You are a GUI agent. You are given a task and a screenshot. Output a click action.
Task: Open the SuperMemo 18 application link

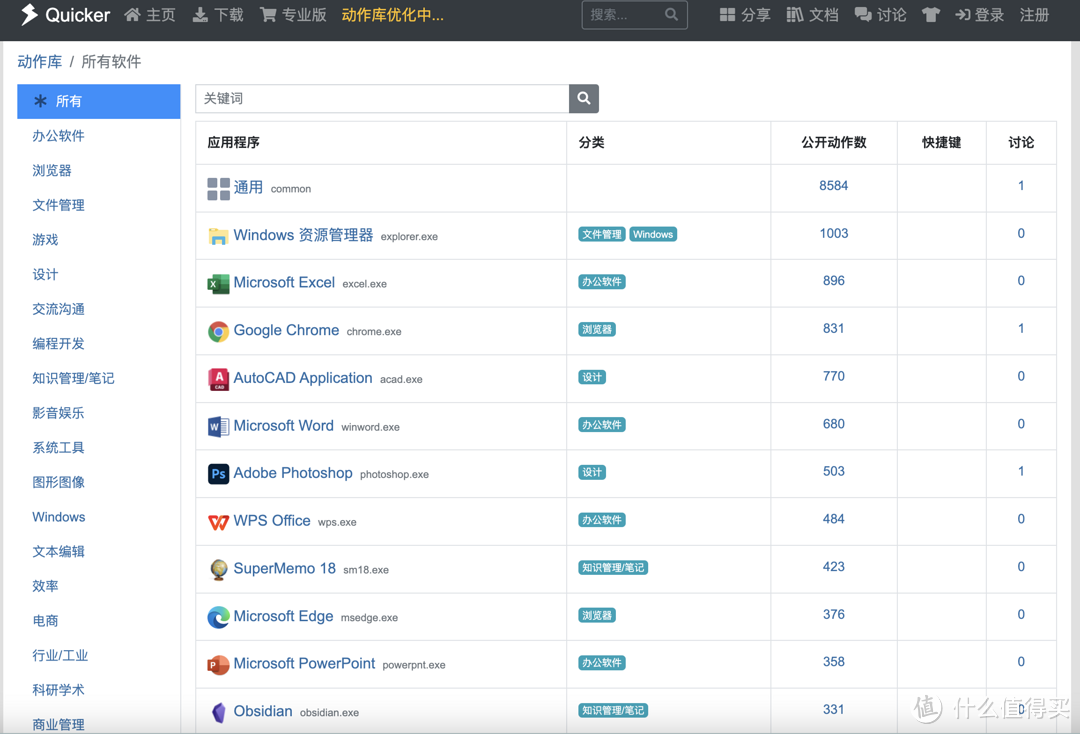click(x=284, y=568)
